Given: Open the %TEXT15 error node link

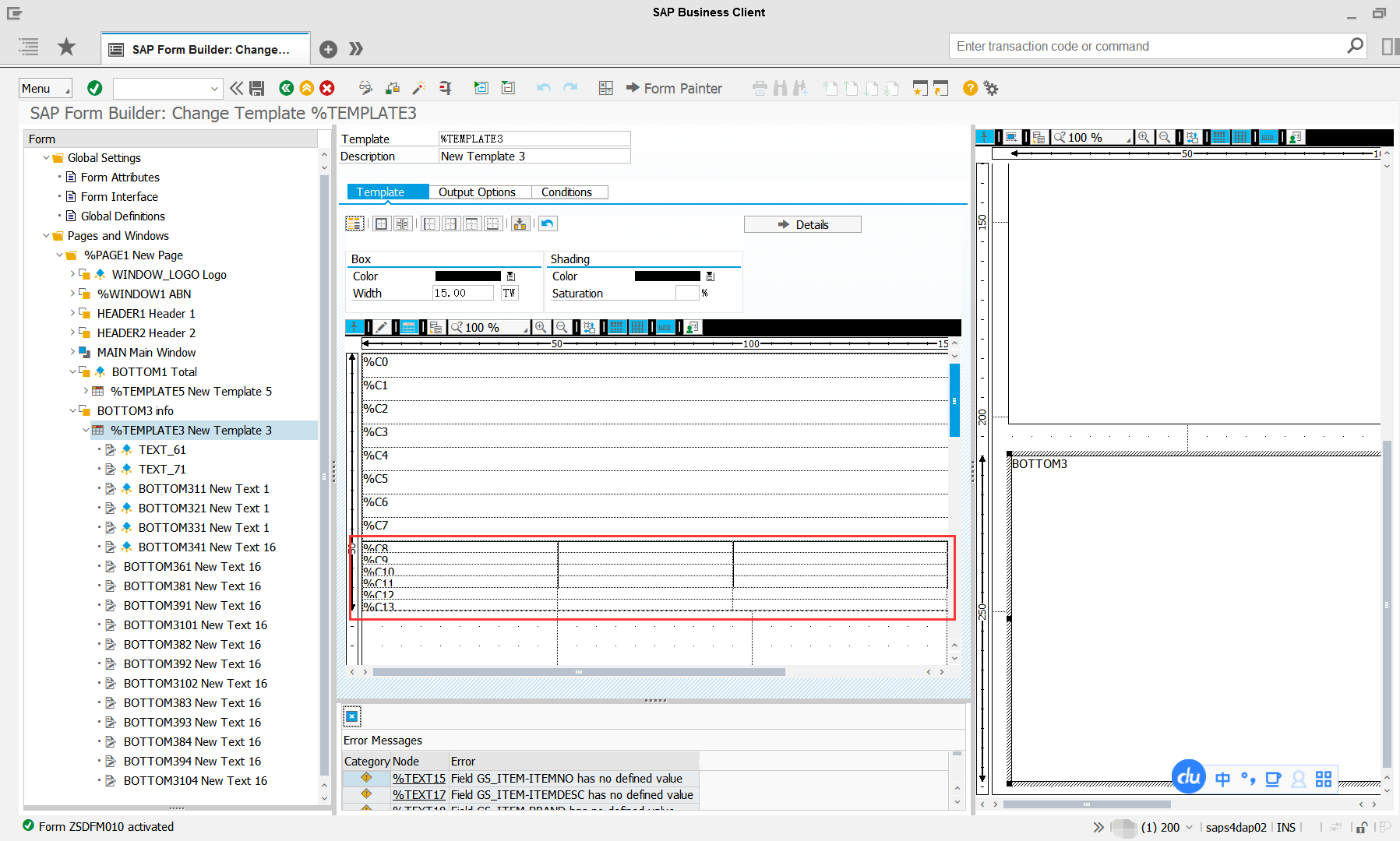Looking at the screenshot, I should coord(419,778).
